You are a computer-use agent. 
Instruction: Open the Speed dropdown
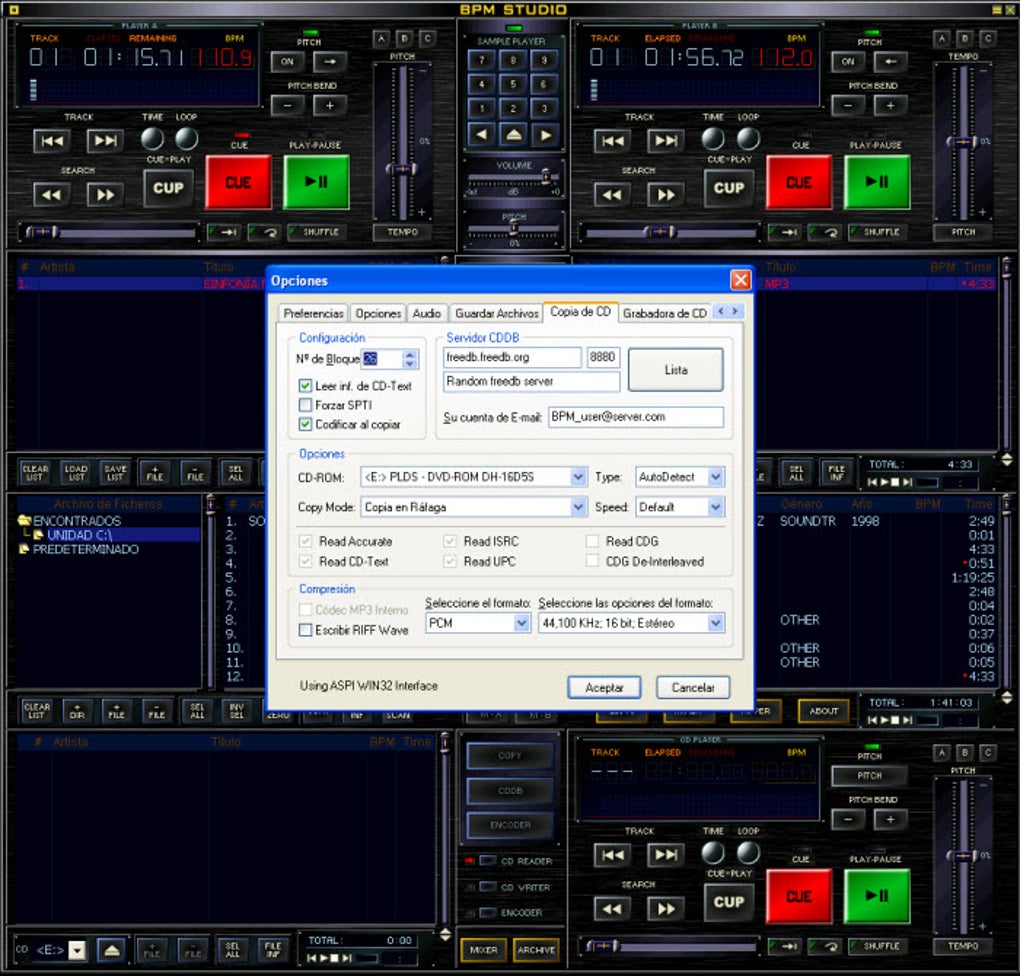[x=715, y=507]
